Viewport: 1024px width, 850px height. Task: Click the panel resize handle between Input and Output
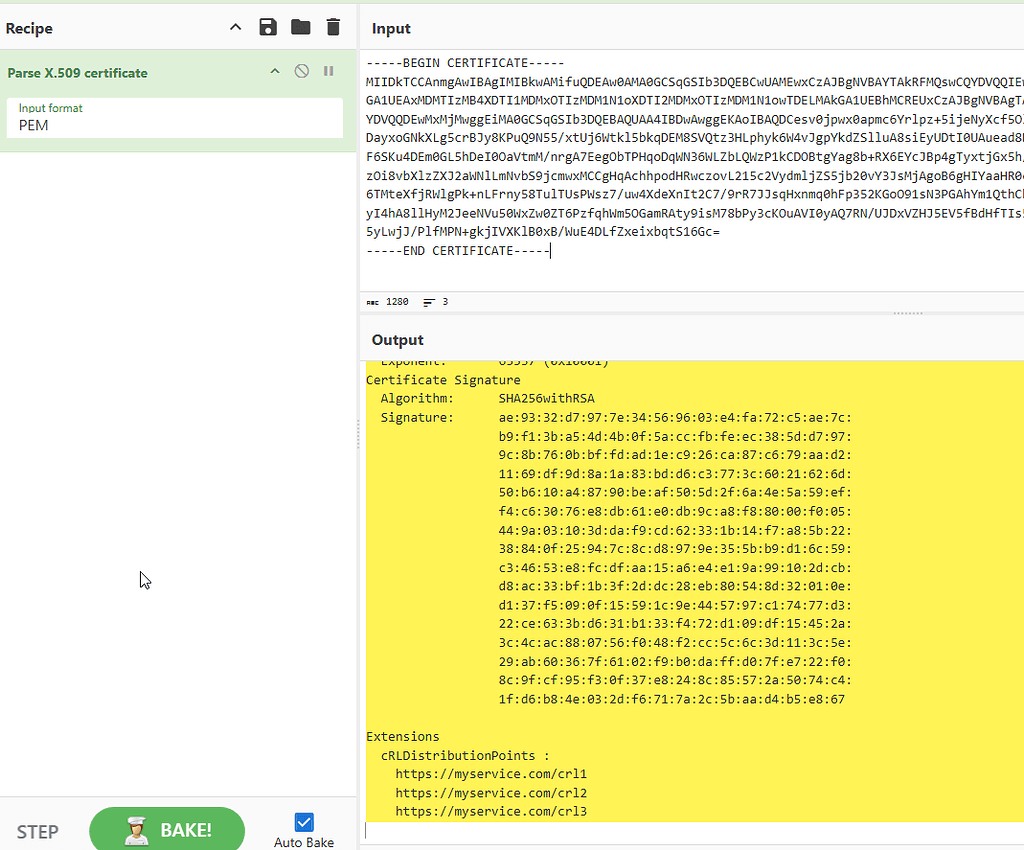click(x=908, y=312)
